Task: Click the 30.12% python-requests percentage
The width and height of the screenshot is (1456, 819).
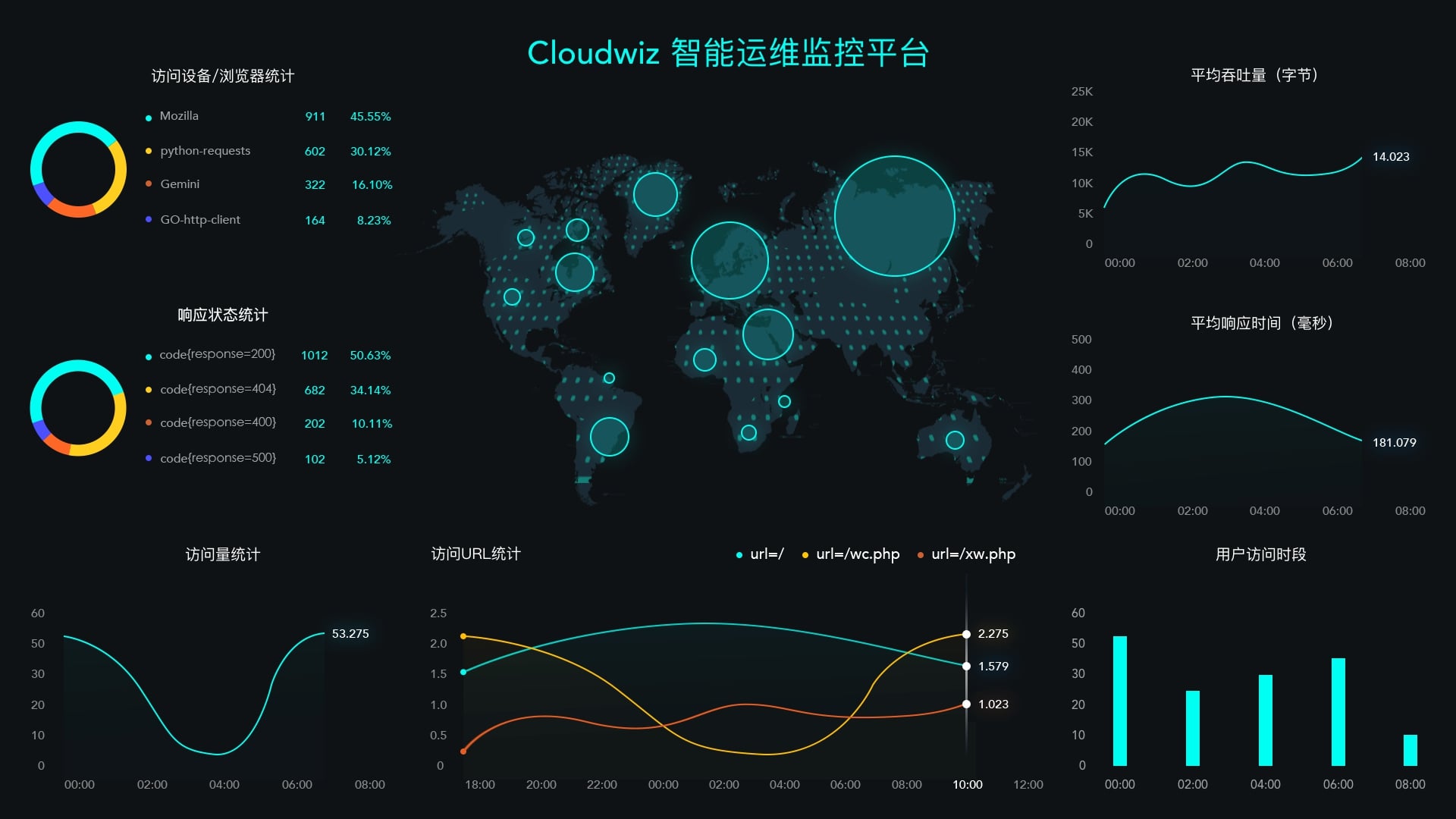Action: (x=370, y=152)
